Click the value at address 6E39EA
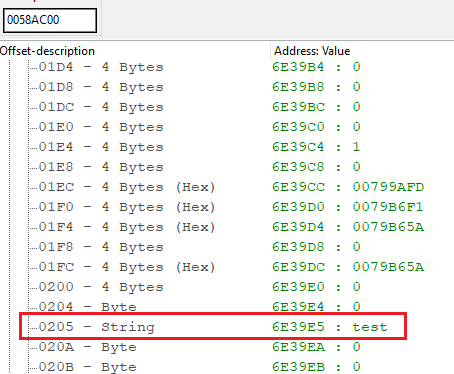This screenshot has height=374, width=454. (x=356, y=347)
